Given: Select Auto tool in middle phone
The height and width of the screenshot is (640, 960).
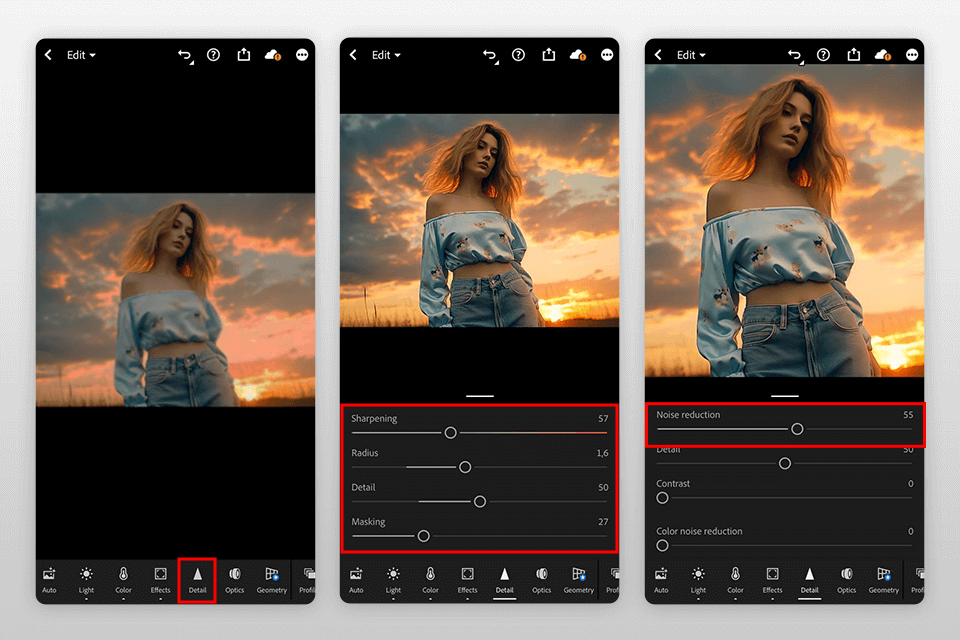Looking at the screenshot, I should point(356,580).
